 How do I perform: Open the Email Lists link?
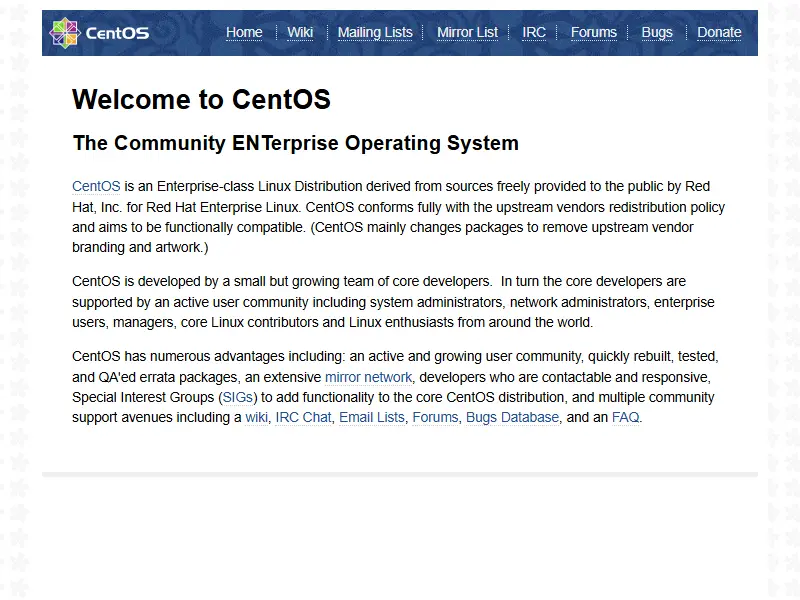tap(371, 417)
